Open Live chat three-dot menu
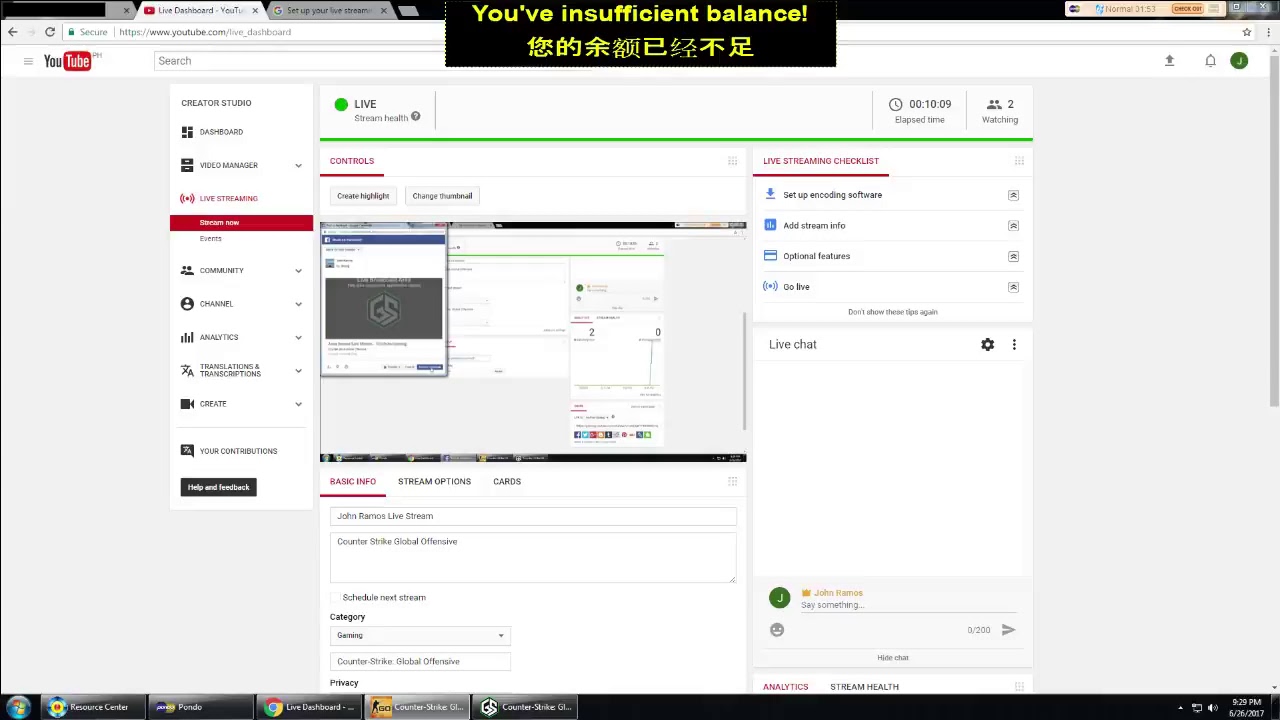The height and width of the screenshot is (720, 1280). coord(1014,344)
